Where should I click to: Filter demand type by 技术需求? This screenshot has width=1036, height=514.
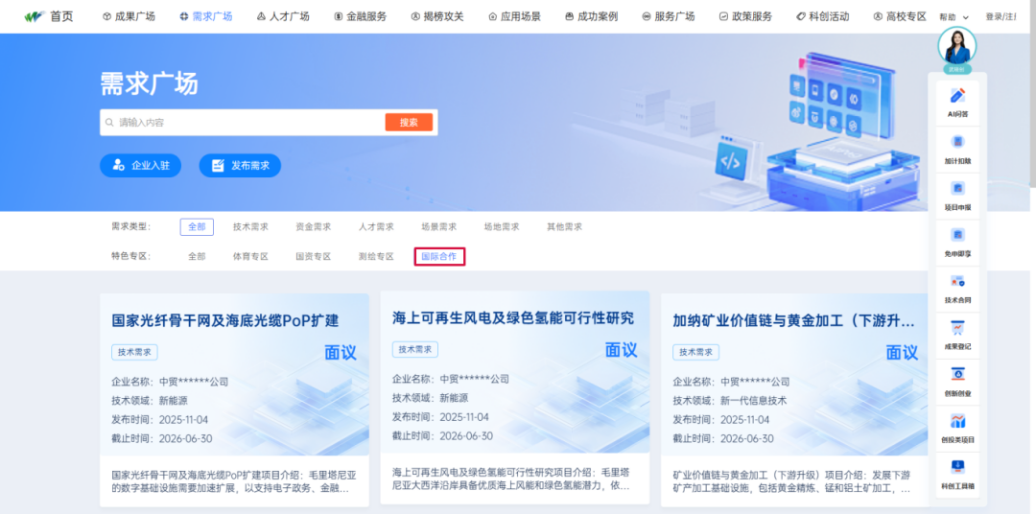250,227
